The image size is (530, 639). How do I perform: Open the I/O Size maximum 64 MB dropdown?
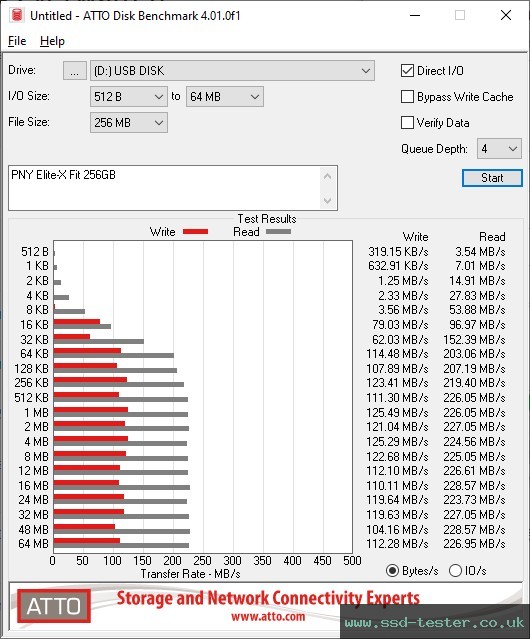pyautogui.click(x=225, y=97)
